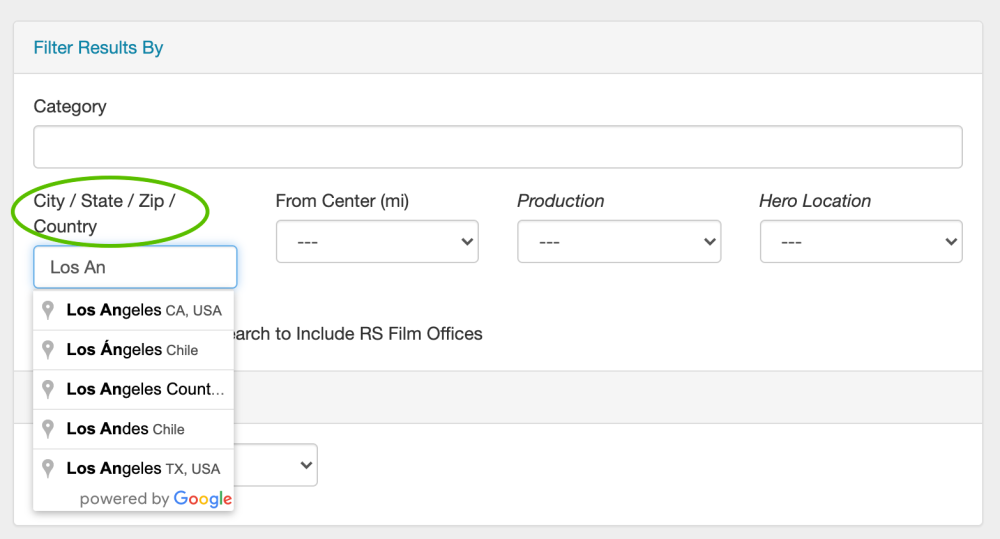Click the Include RS Film Offices label text
The image size is (1000, 539).
[360, 333]
